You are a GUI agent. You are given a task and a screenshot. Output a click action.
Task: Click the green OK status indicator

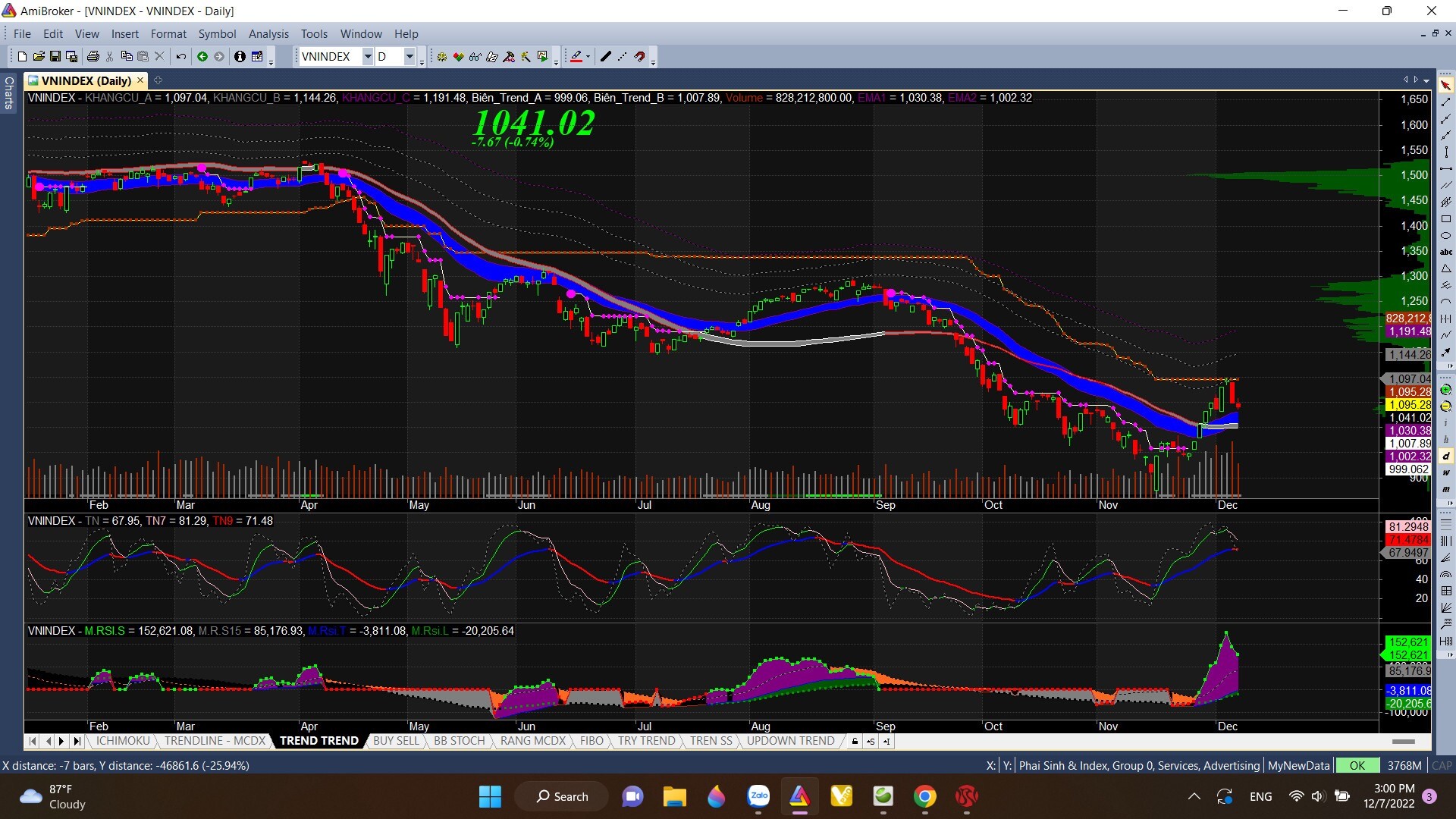pyautogui.click(x=1357, y=766)
